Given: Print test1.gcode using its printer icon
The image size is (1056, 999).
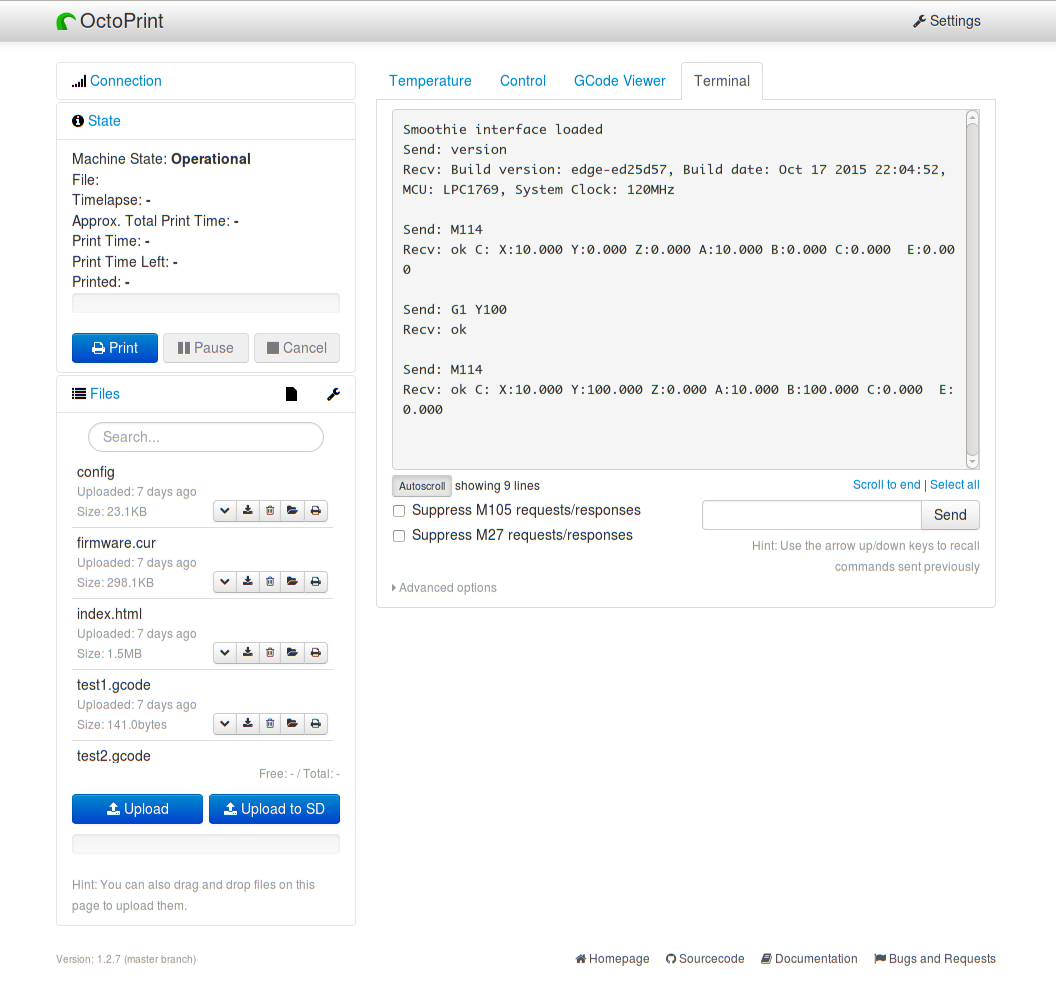Looking at the screenshot, I should [315, 724].
